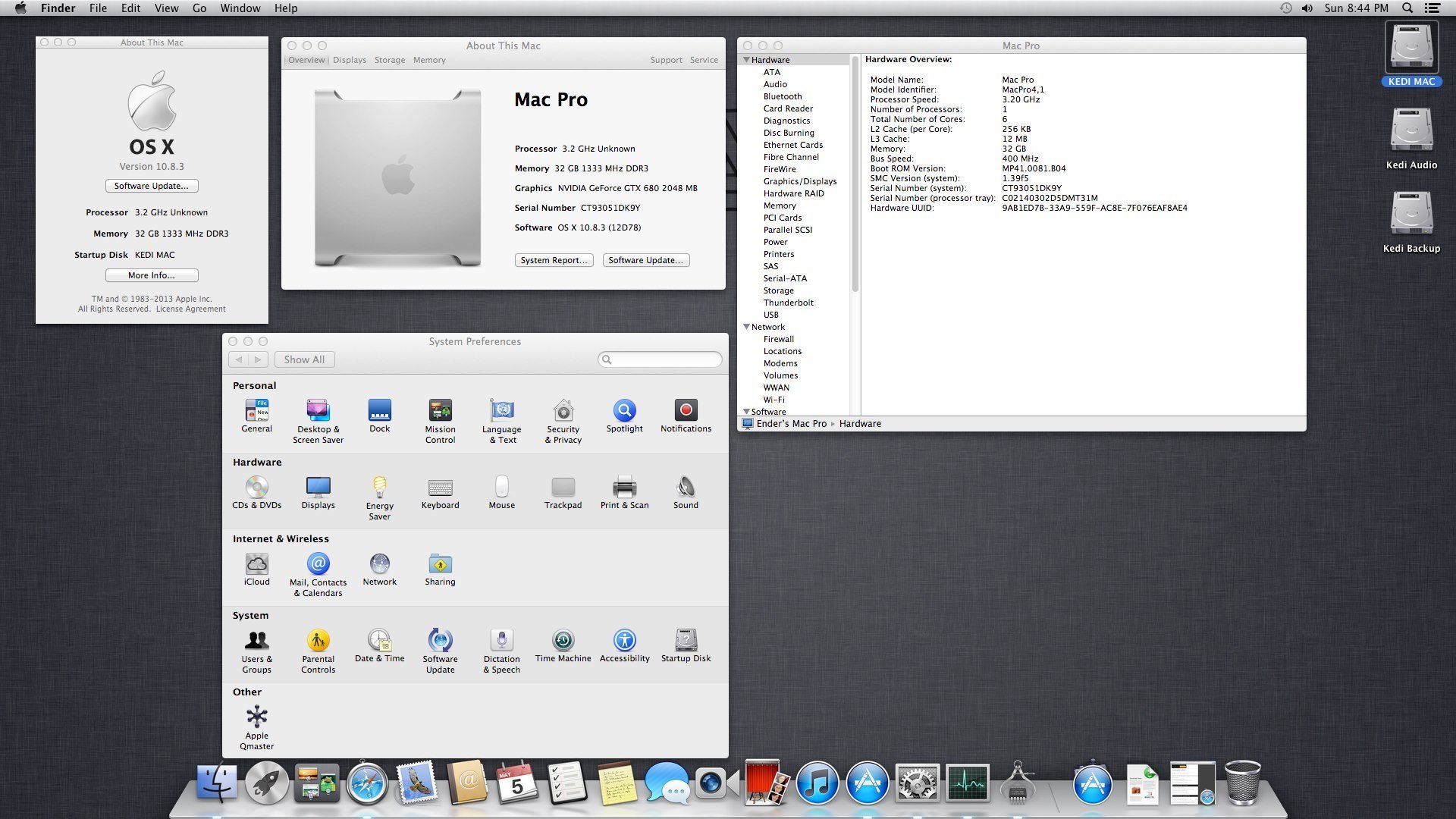1456x819 pixels.
Task: Open the Go menu in the menu bar
Action: click(x=199, y=8)
